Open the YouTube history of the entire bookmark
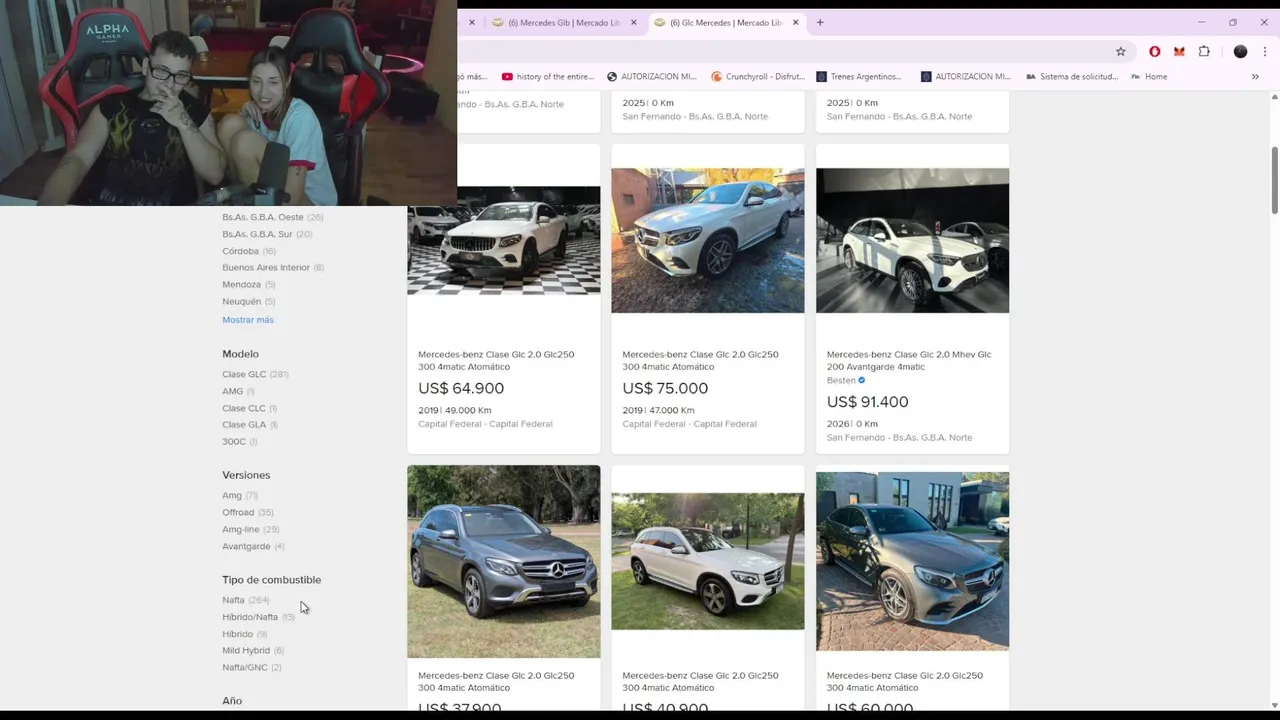Screen dimensions: 1280x720 [548, 76]
